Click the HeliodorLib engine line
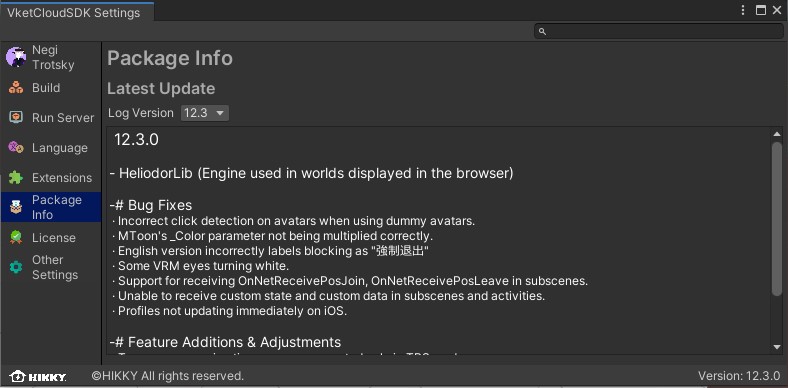788x388 pixels. [312, 173]
